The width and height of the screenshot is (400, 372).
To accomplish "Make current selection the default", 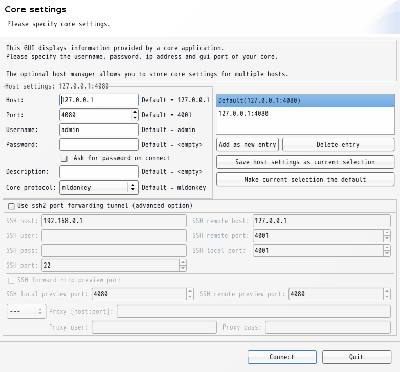I will [x=305, y=180].
